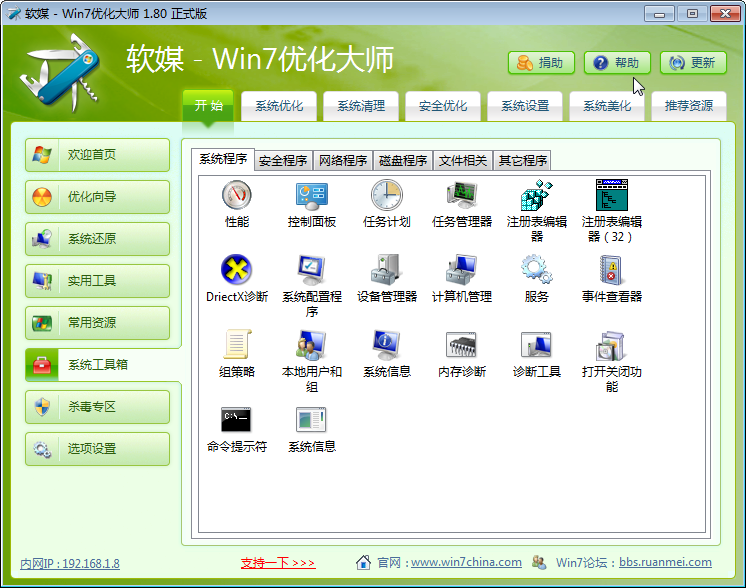Switch to 安全优化 main tab
The image size is (746, 588).
click(x=442, y=106)
